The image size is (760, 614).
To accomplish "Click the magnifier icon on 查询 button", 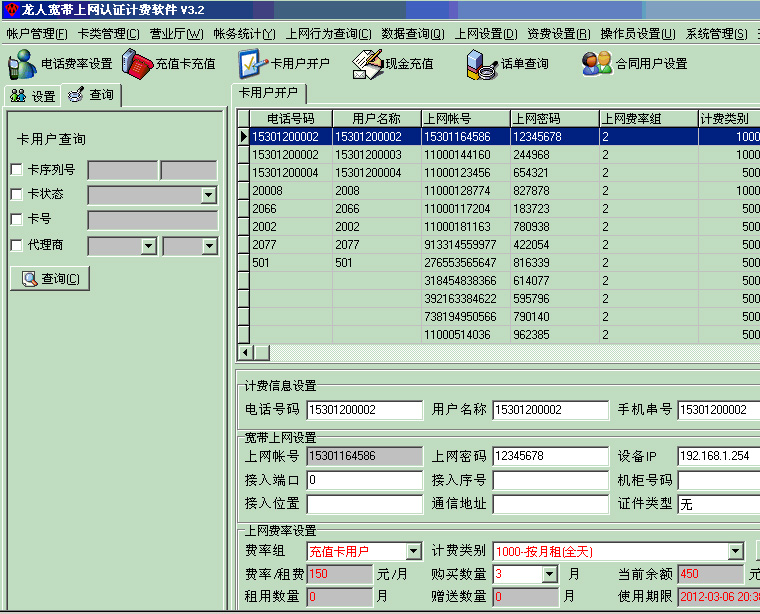I will point(30,279).
